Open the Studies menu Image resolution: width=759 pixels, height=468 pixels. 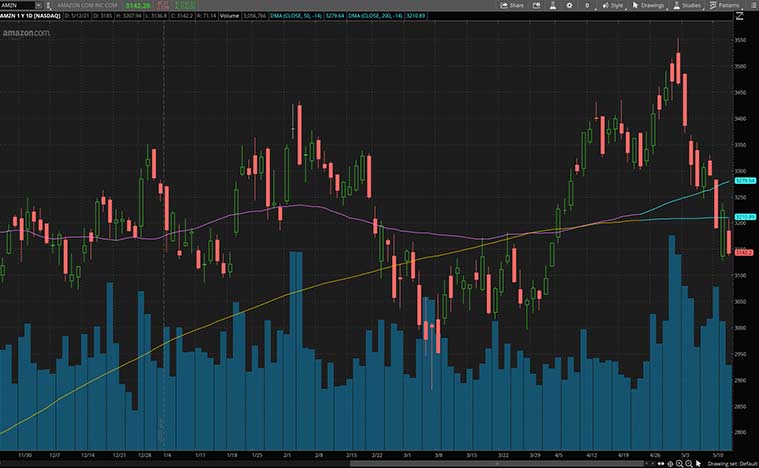688,5
